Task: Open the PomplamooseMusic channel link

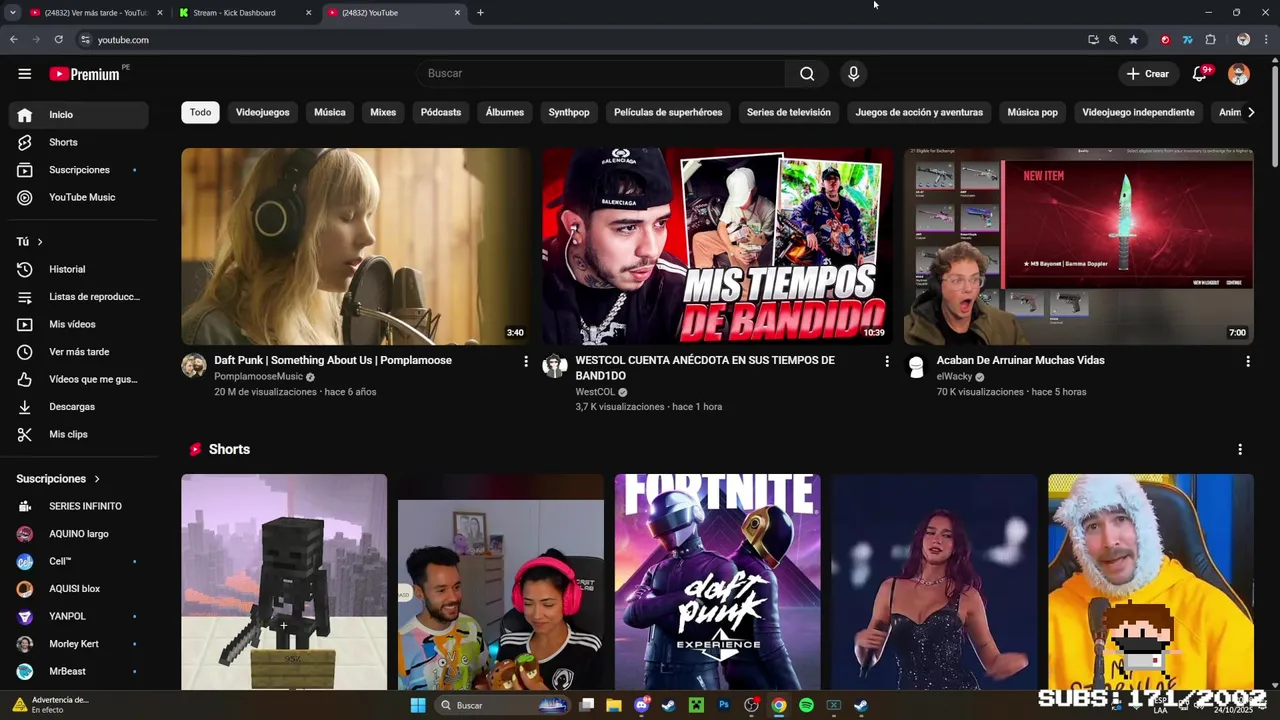Action: coord(258,377)
